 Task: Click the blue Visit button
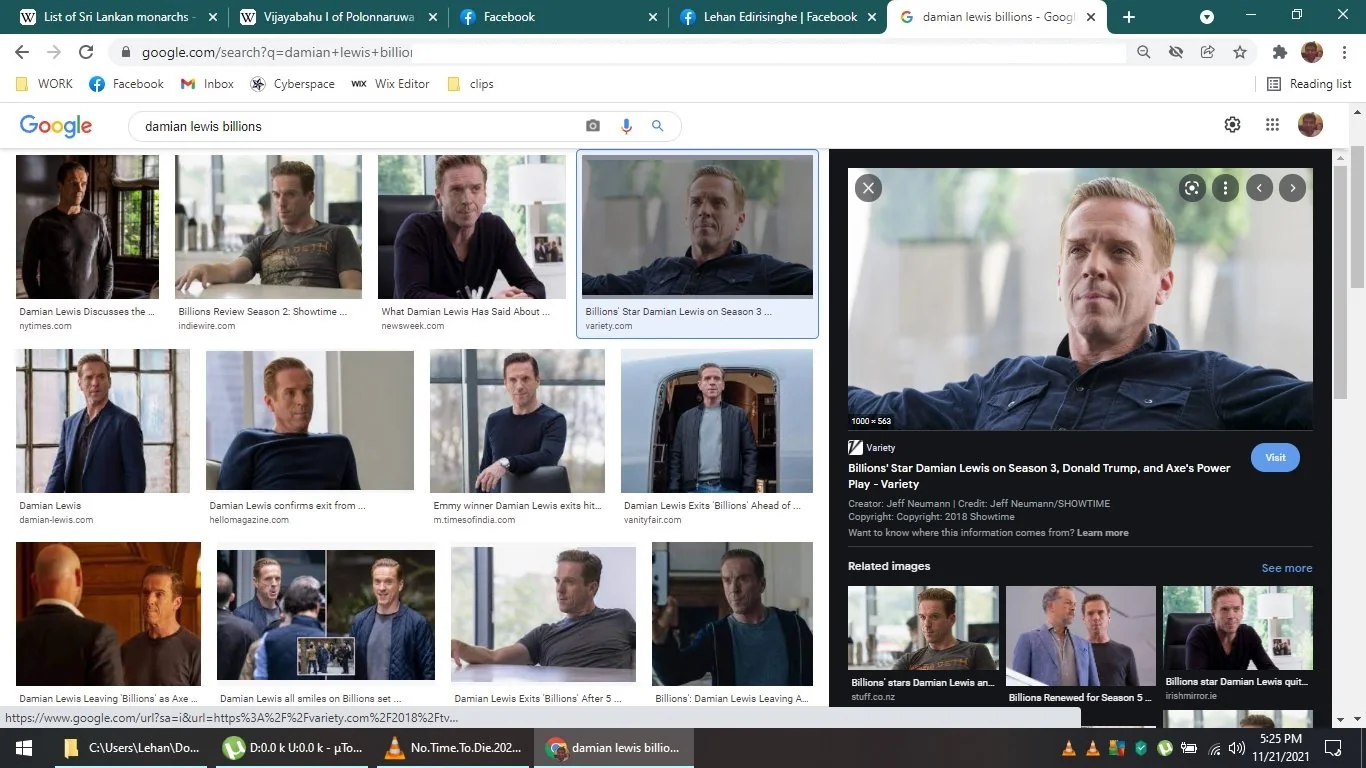pos(1275,457)
